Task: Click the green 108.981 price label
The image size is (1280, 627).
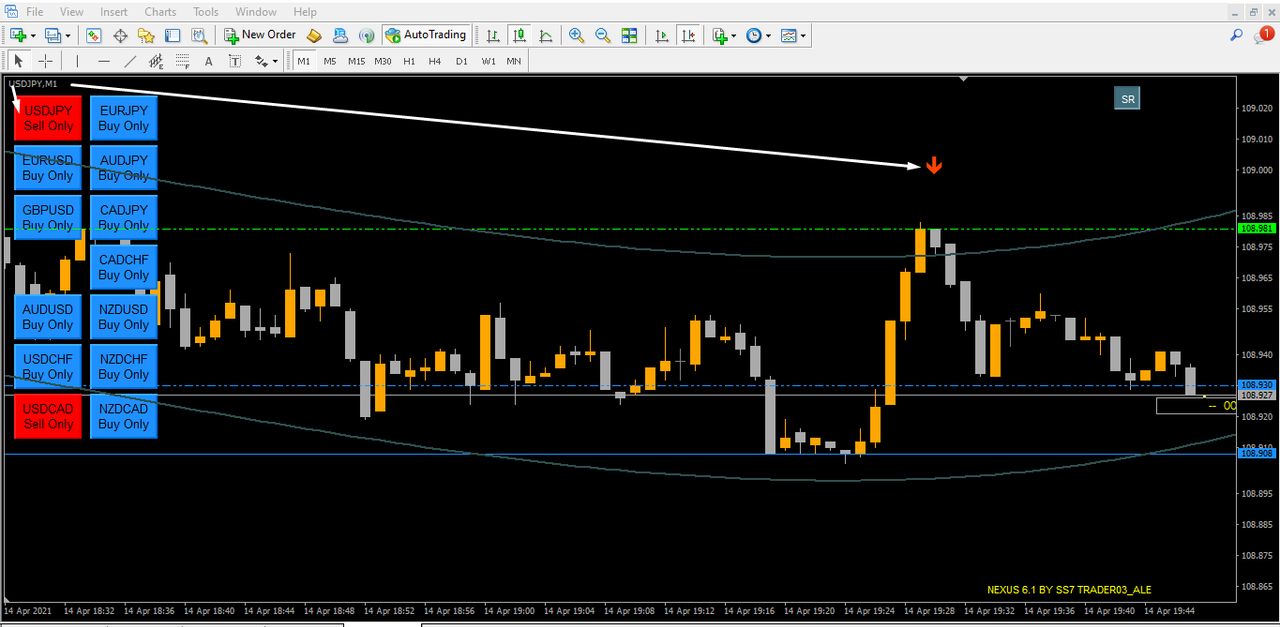Action: tap(1257, 229)
